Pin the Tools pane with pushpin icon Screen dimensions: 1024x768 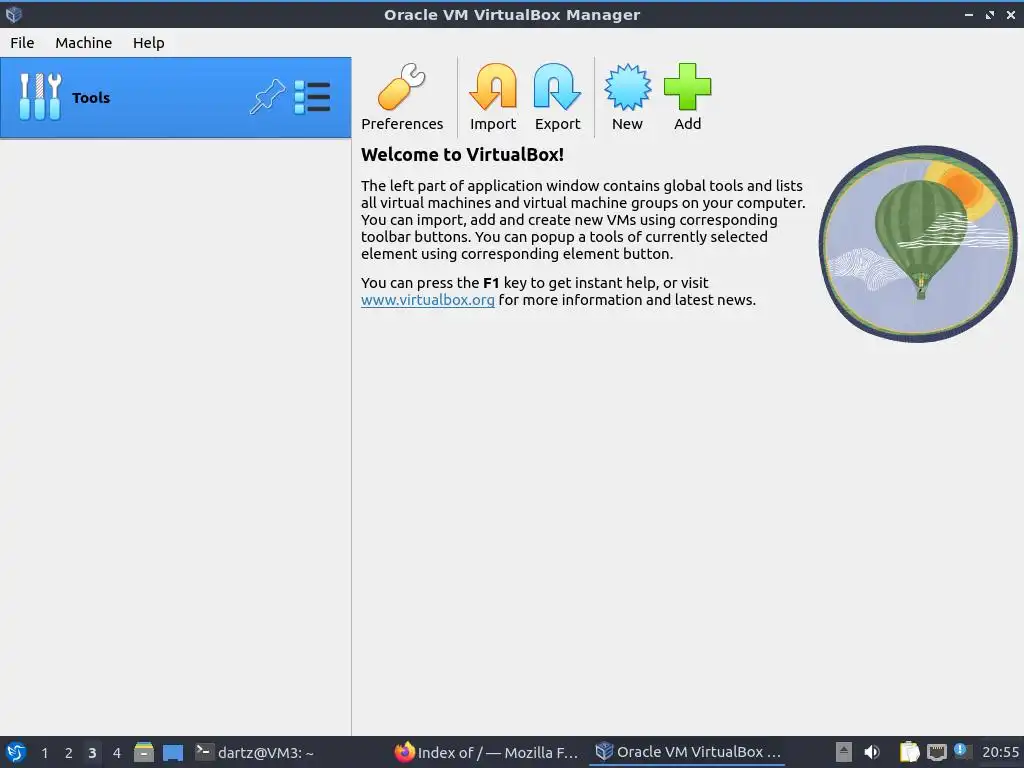(x=268, y=97)
